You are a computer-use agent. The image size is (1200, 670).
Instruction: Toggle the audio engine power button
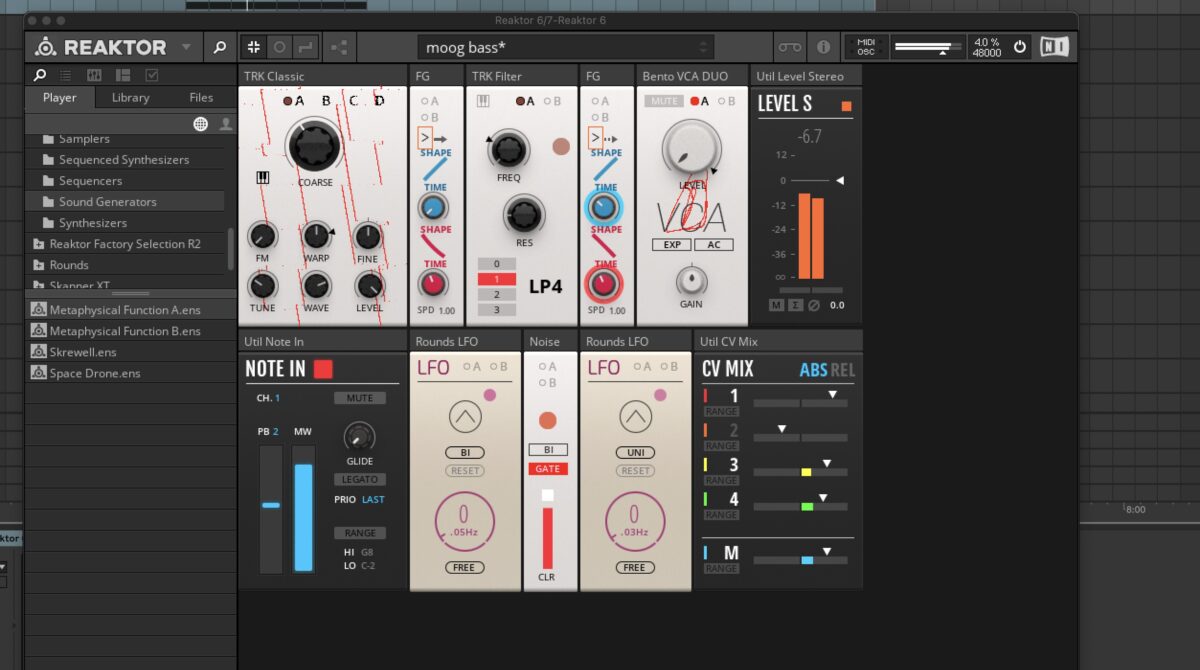tap(1020, 47)
